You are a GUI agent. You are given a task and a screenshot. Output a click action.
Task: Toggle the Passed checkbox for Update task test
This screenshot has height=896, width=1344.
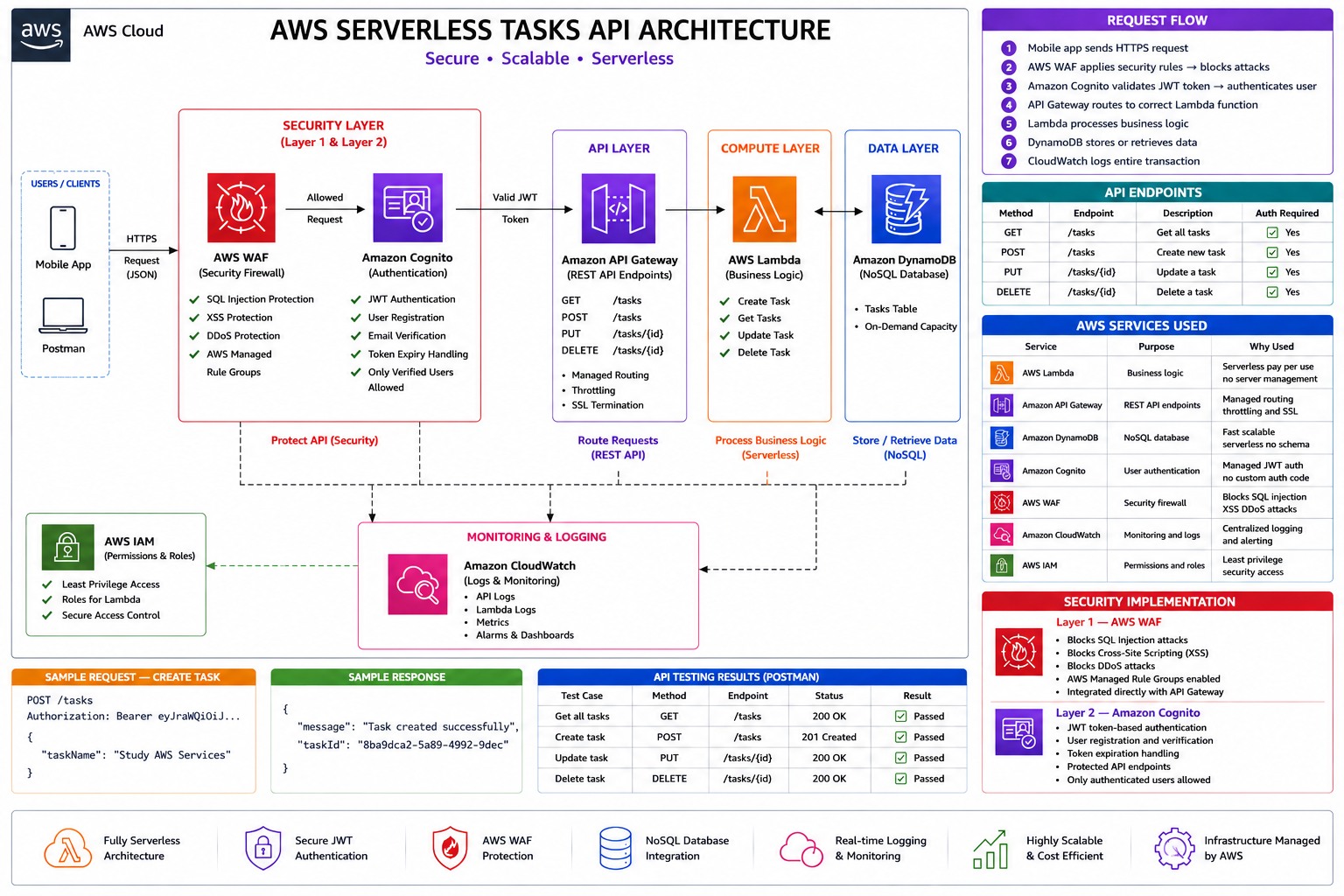tap(900, 758)
